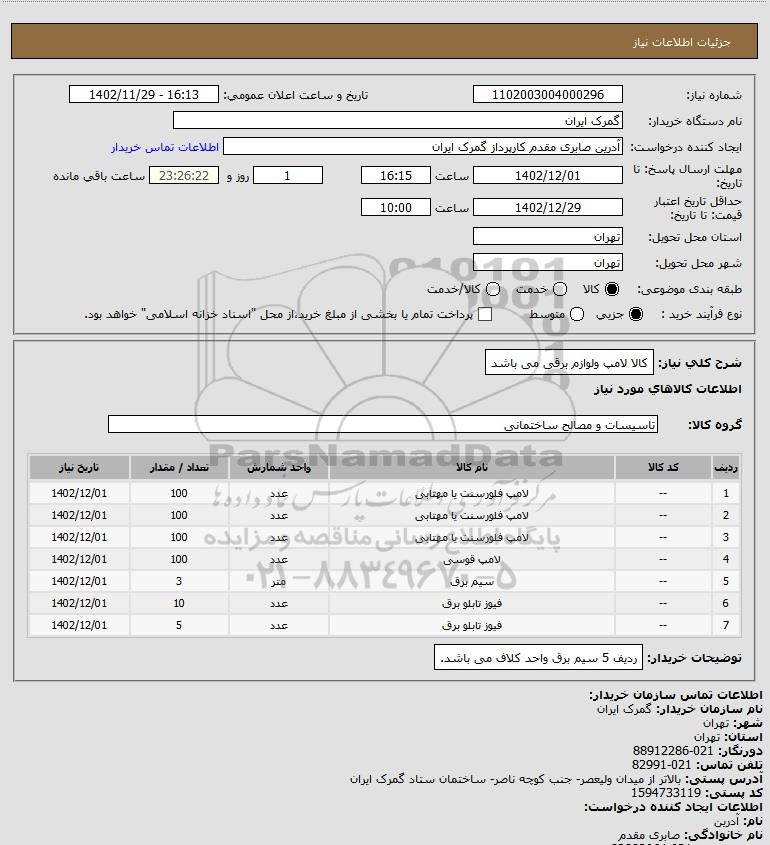Click the کد کالا column header
The height and width of the screenshot is (845, 770).
point(663,468)
